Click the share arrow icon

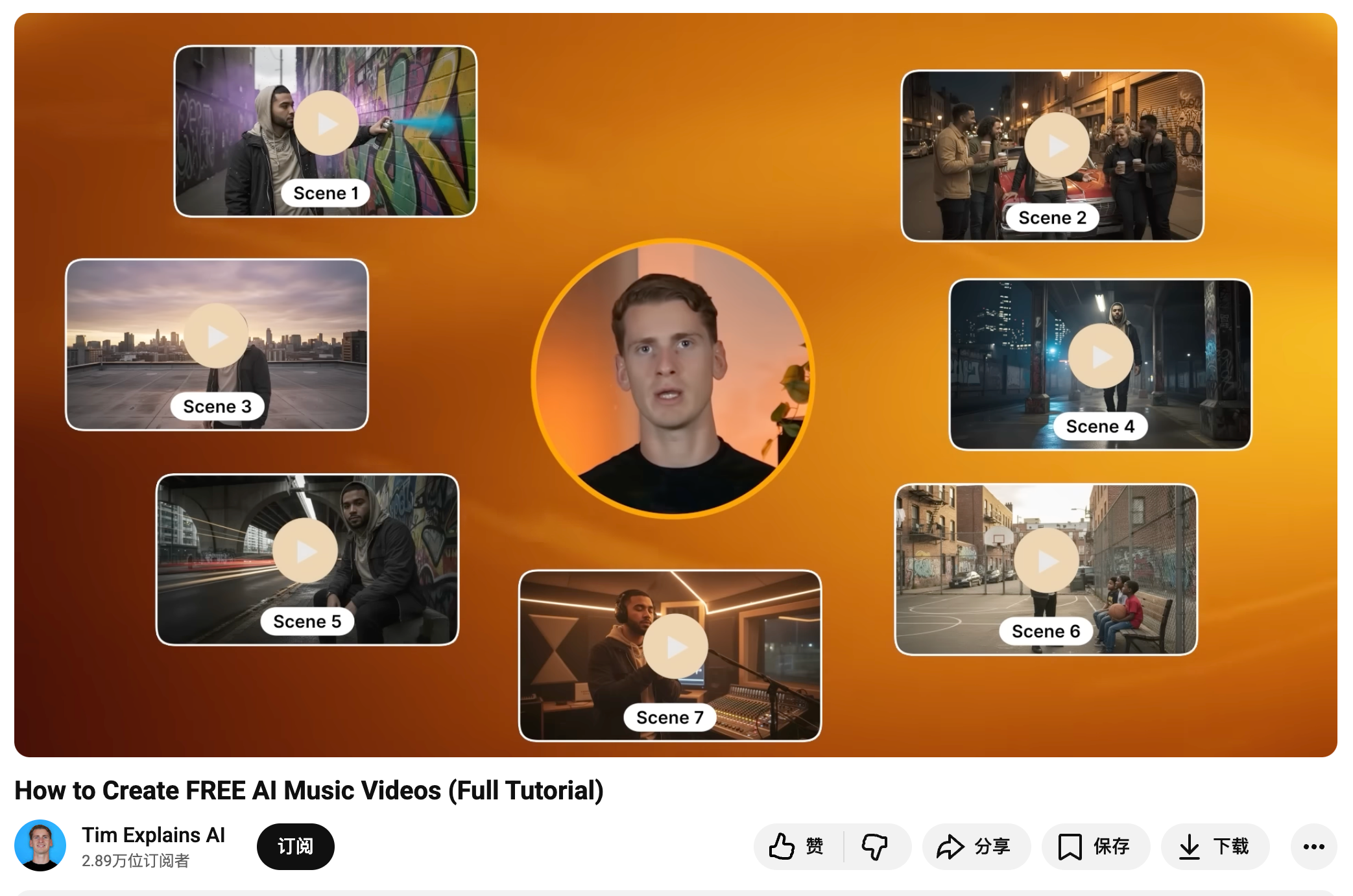[x=950, y=846]
